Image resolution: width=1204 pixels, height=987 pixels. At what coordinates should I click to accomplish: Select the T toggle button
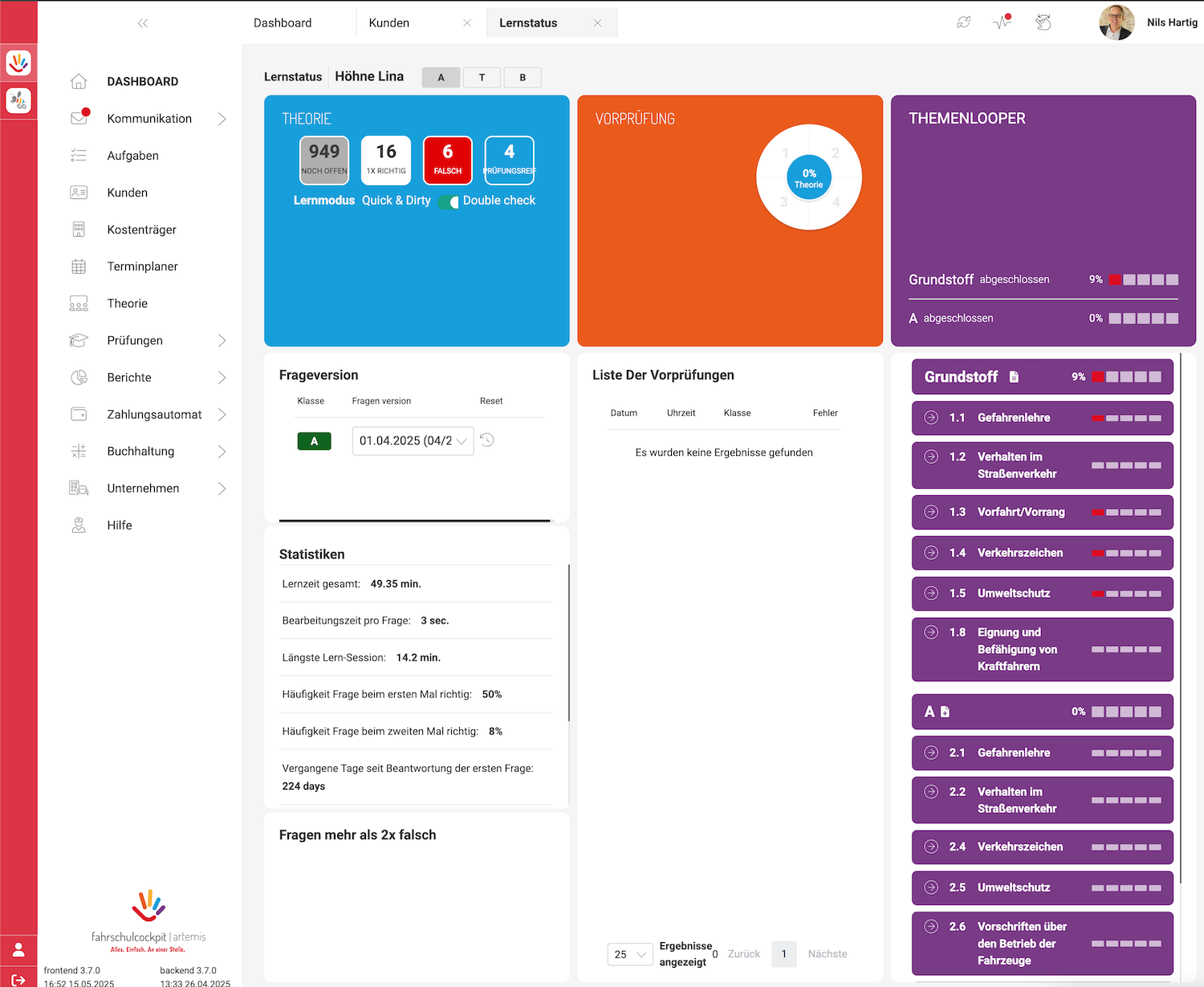(x=482, y=78)
